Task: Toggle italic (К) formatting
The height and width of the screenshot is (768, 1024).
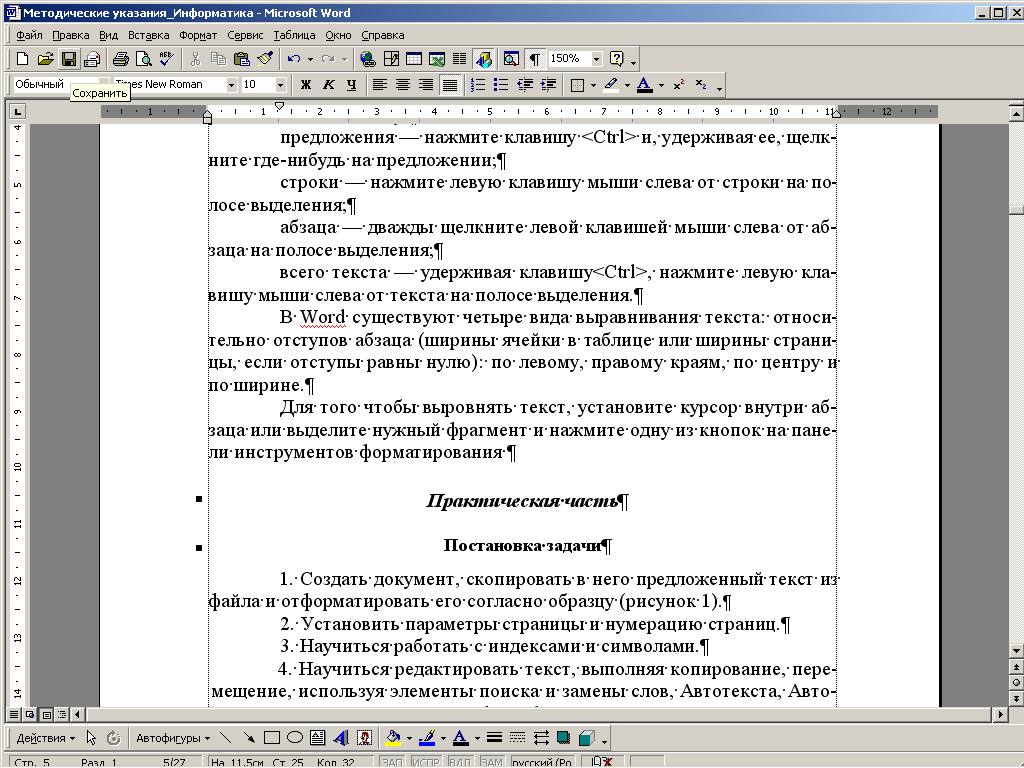Action: click(328, 85)
